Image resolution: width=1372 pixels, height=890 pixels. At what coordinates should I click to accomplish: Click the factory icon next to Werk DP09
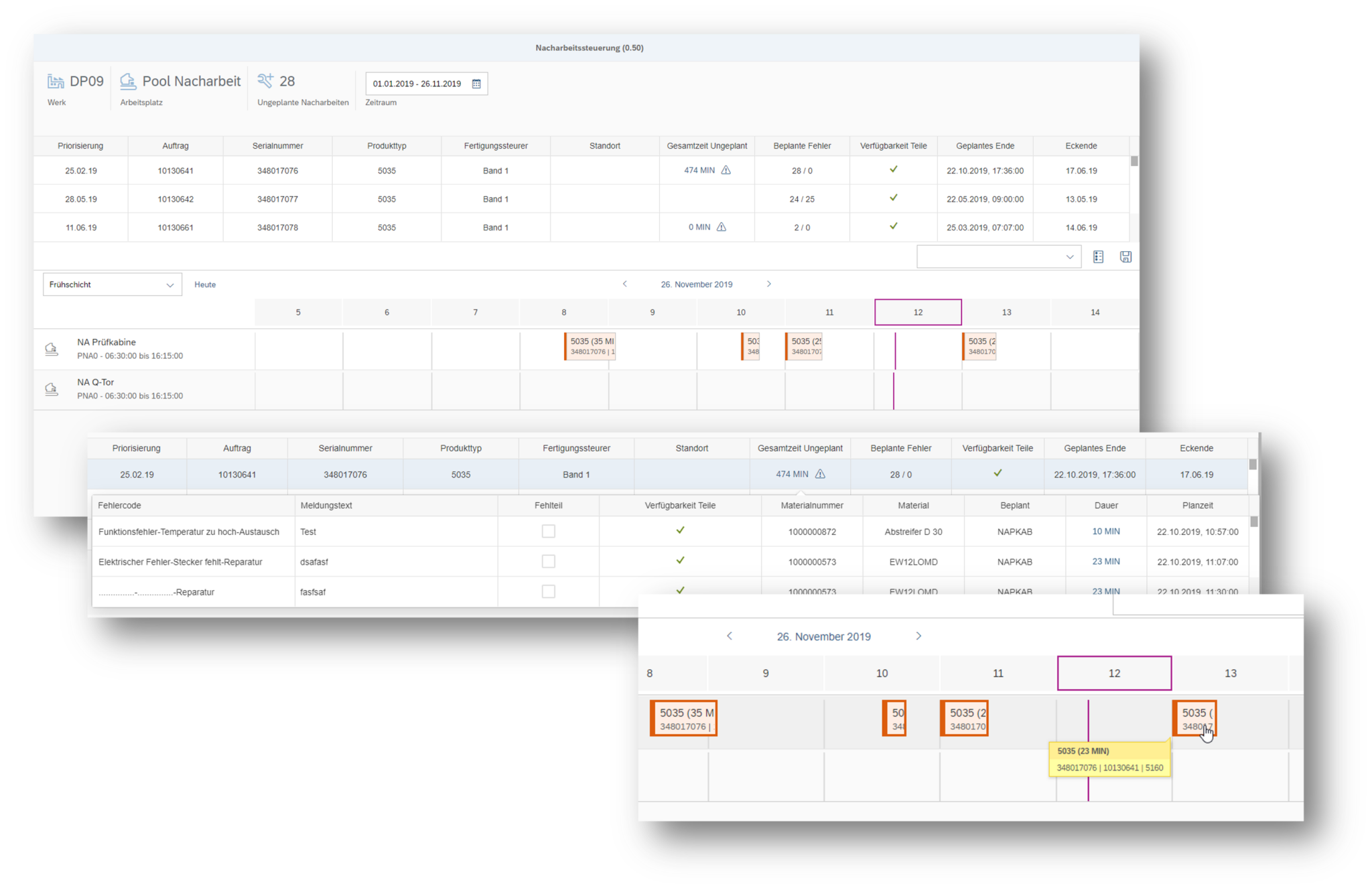tap(56, 80)
